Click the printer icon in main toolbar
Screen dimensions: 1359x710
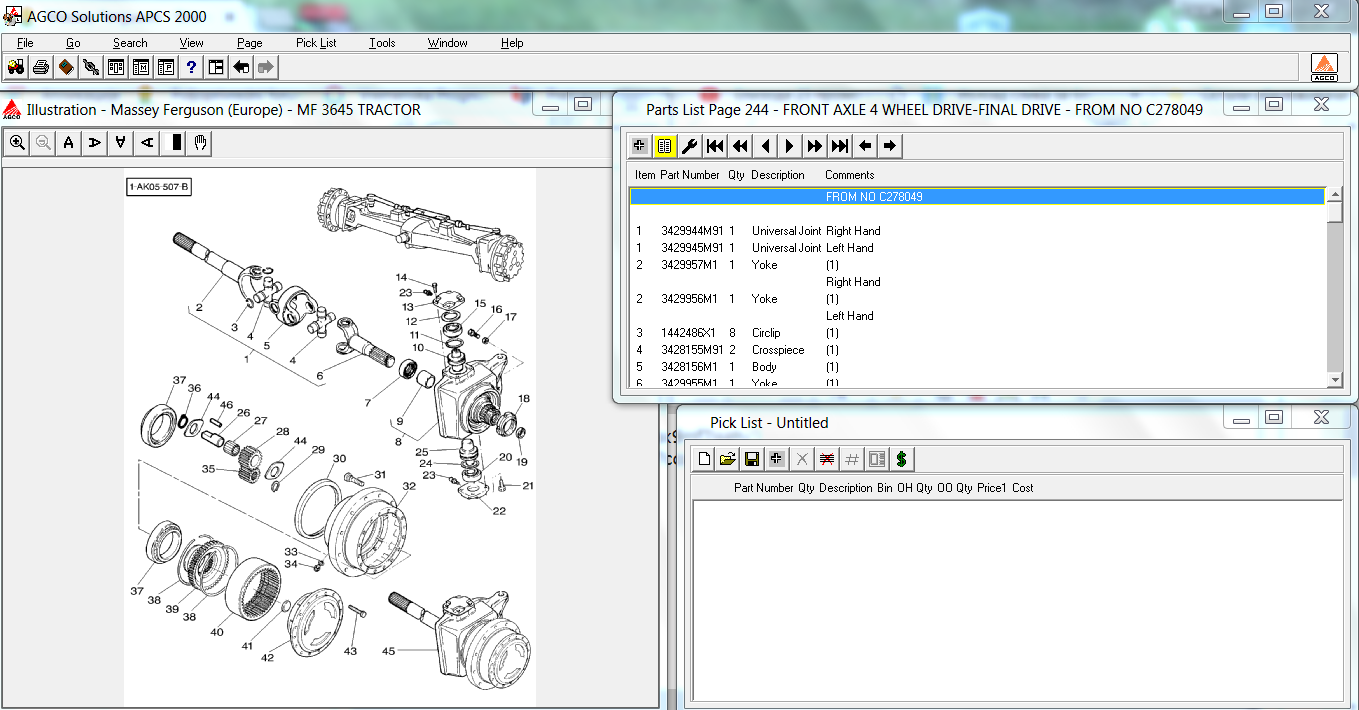coord(41,67)
